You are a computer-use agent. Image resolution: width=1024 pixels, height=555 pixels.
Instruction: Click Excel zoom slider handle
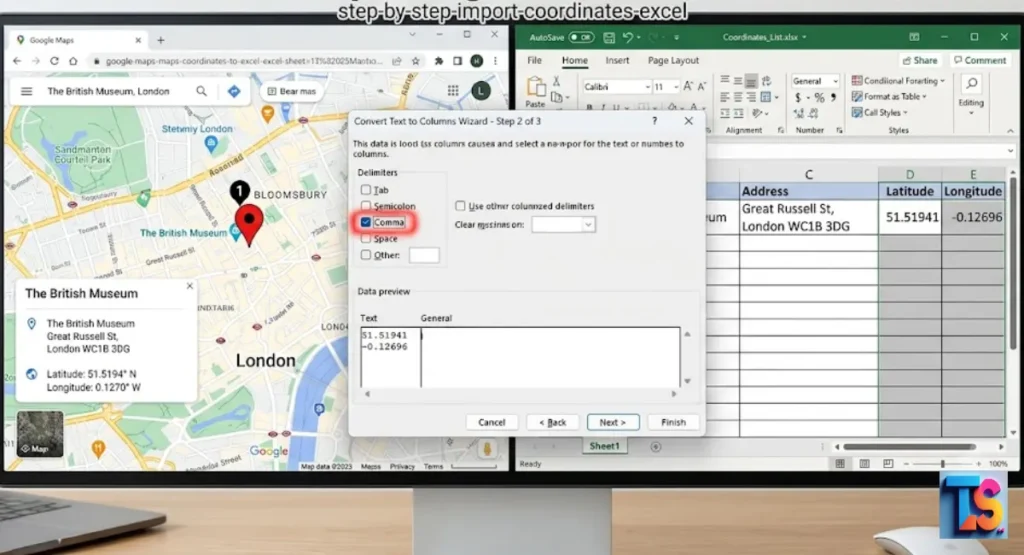[x=942, y=464]
